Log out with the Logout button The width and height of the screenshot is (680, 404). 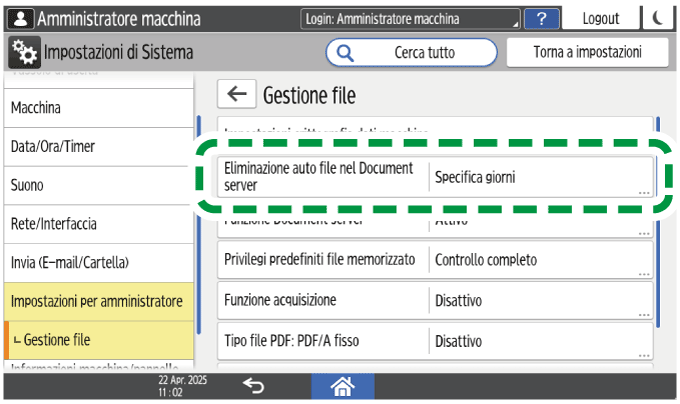point(601,18)
